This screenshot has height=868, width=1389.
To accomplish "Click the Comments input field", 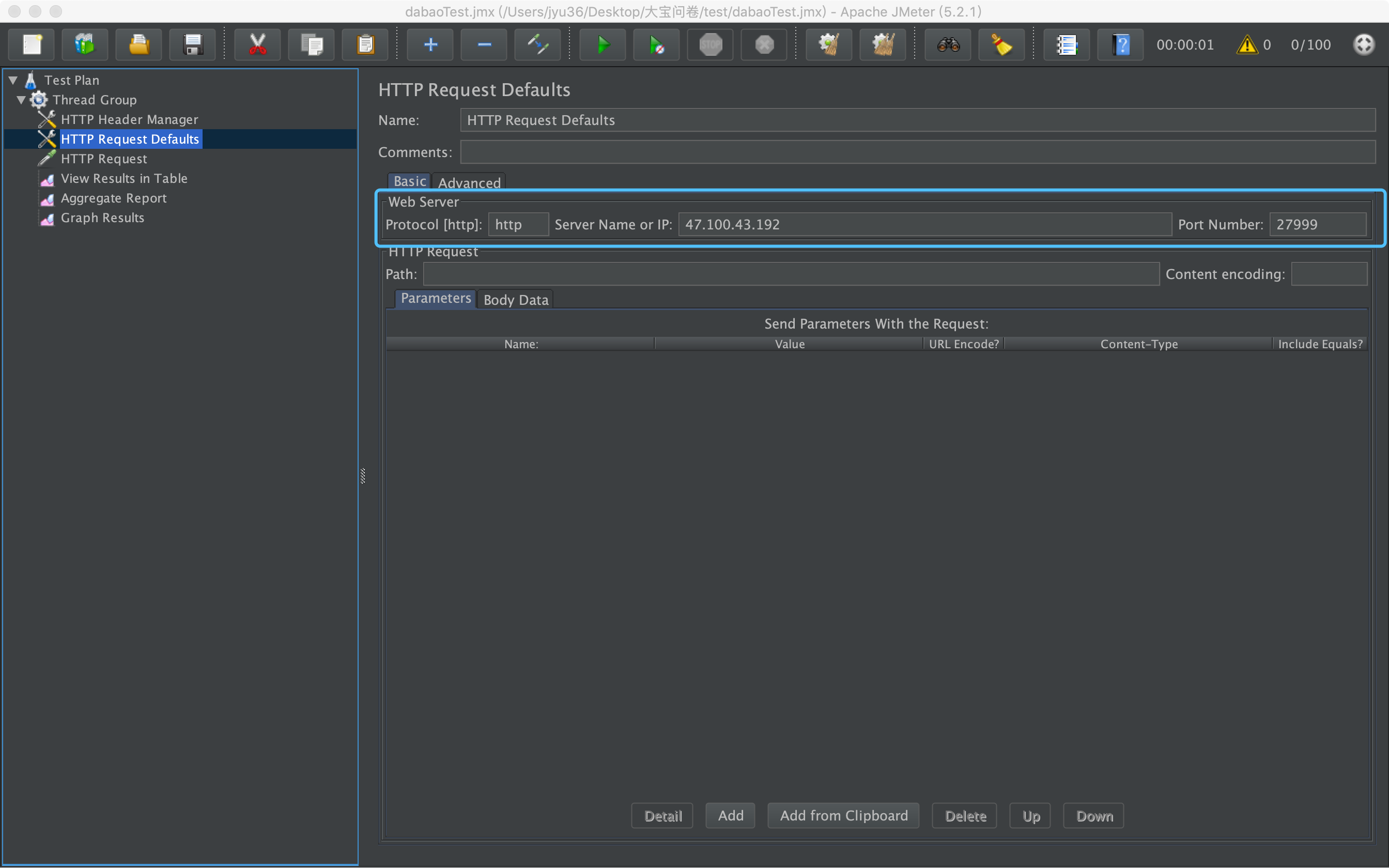I will point(918,152).
